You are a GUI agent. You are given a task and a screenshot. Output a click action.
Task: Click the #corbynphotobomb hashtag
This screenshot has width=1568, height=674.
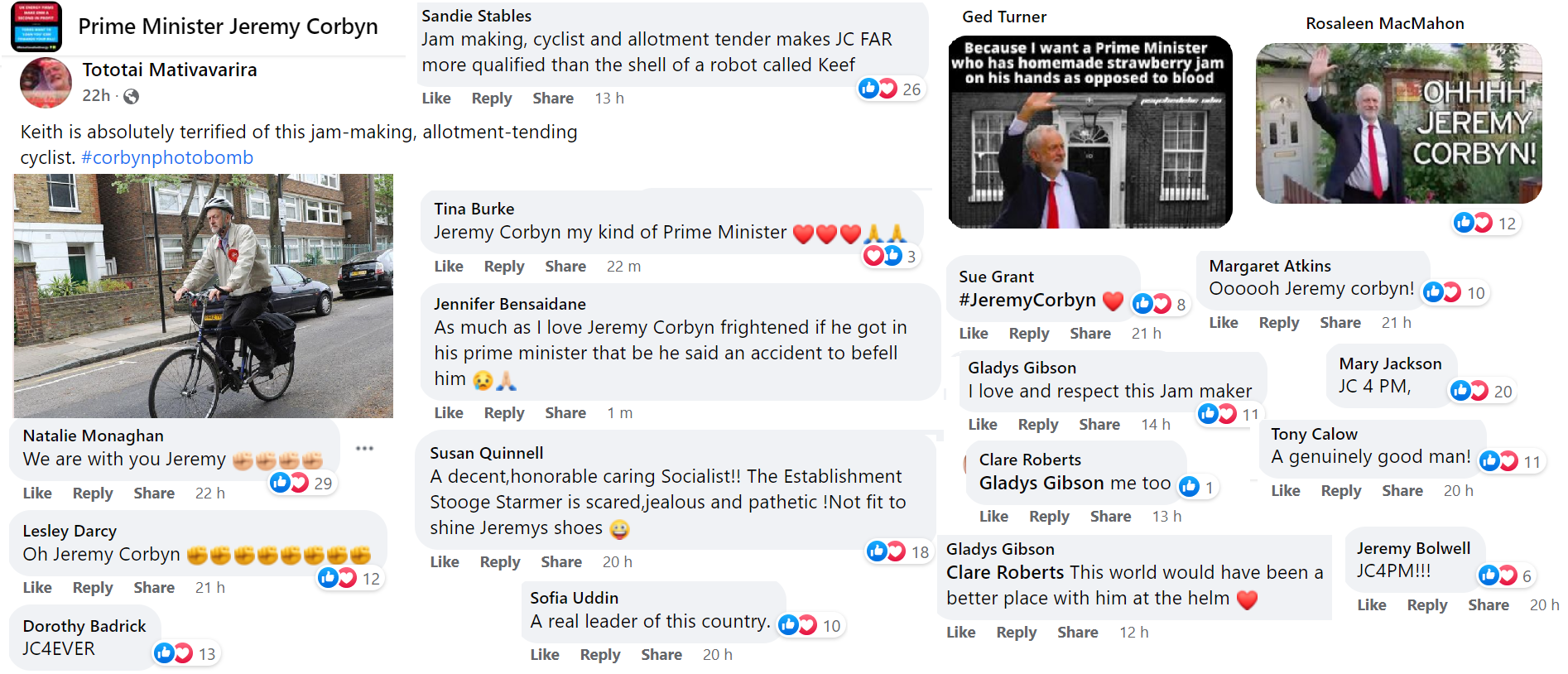point(167,157)
